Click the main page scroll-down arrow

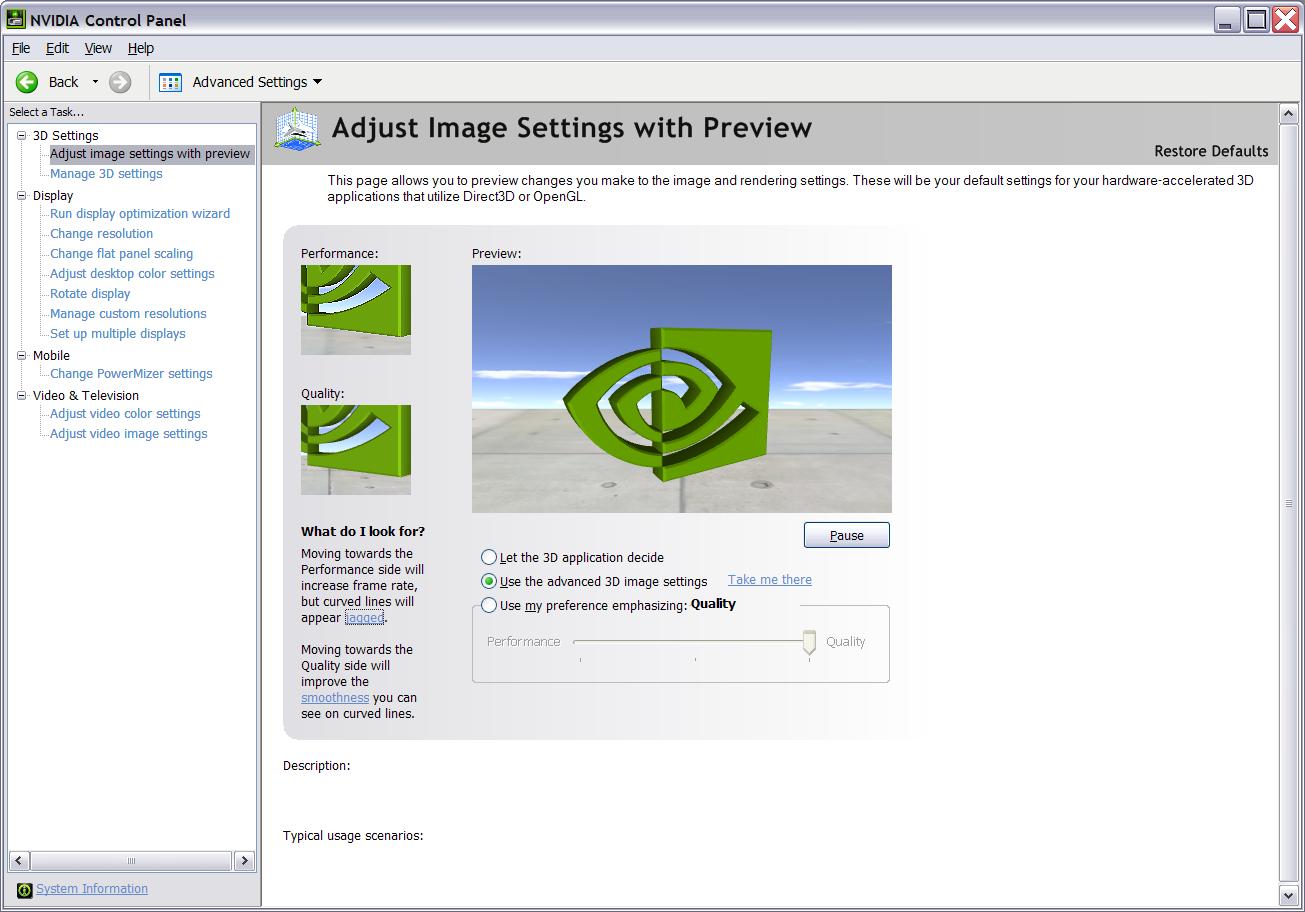tap(1288, 894)
